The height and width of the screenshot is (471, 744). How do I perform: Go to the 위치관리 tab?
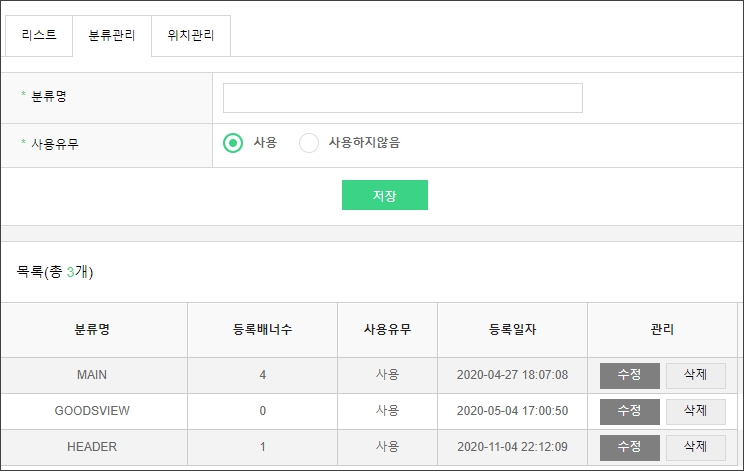(x=191, y=35)
